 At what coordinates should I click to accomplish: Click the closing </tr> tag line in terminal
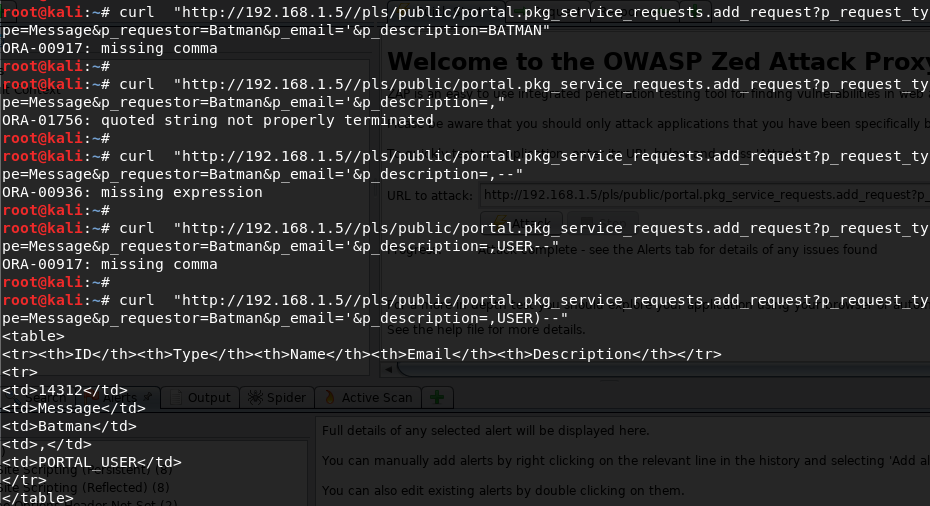[x=24, y=480]
